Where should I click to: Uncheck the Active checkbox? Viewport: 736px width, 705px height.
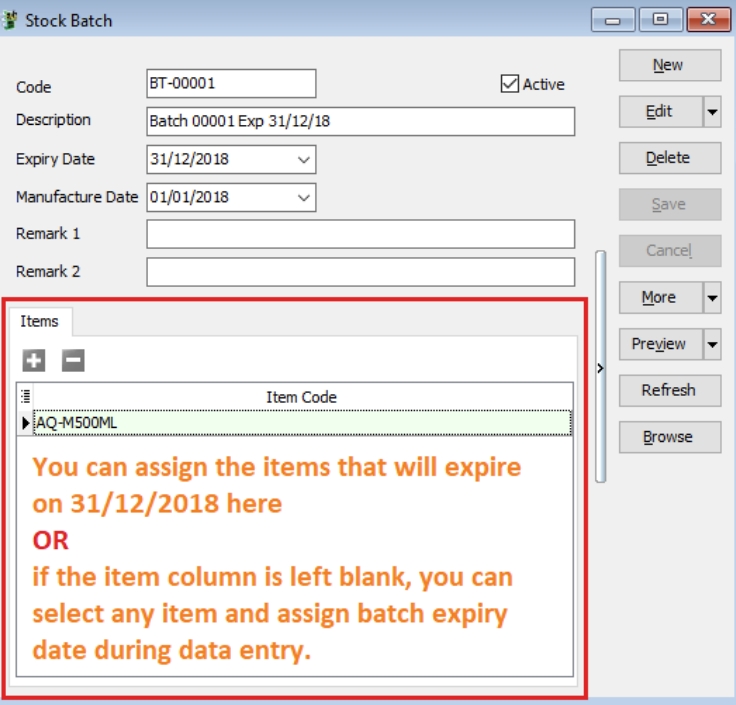coord(510,84)
